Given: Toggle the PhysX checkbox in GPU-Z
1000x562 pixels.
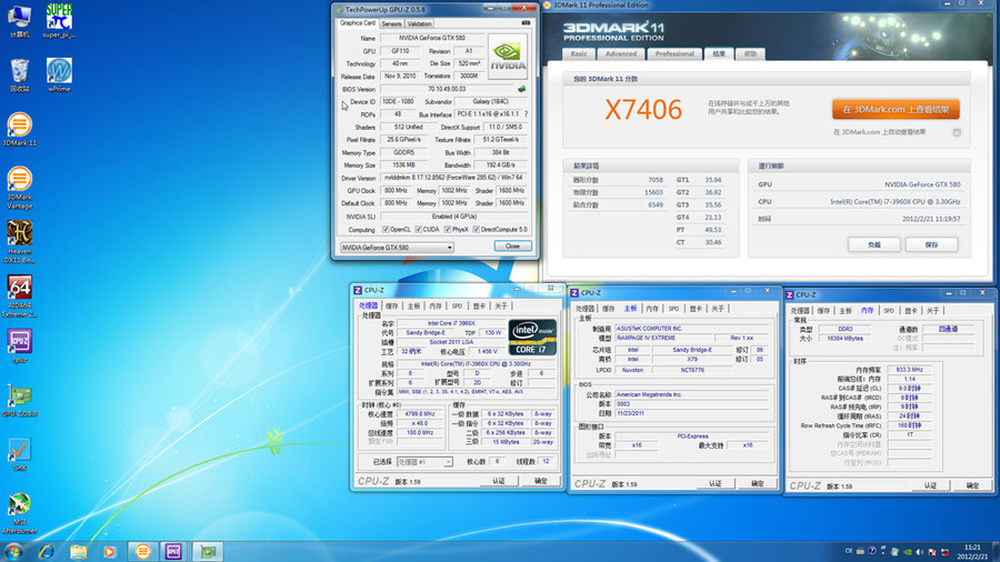Looking at the screenshot, I should (448, 229).
